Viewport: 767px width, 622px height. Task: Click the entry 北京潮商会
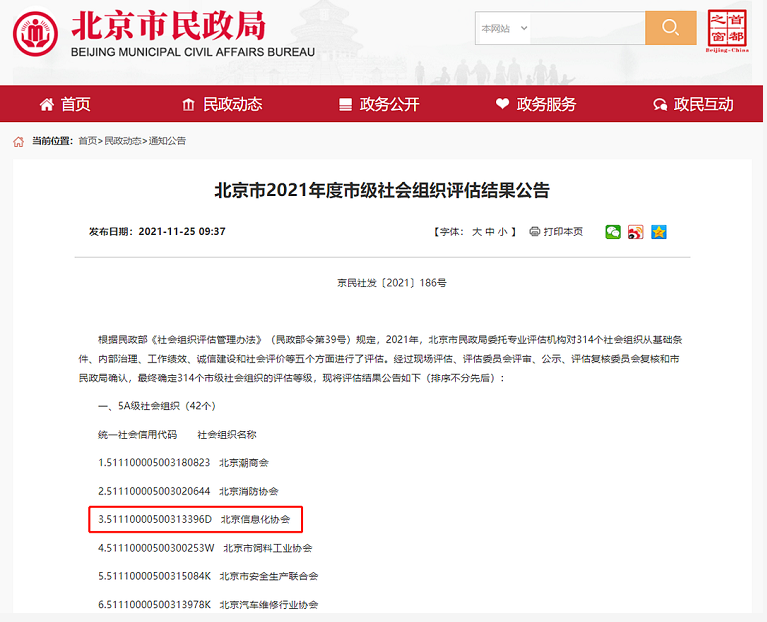(x=244, y=463)
